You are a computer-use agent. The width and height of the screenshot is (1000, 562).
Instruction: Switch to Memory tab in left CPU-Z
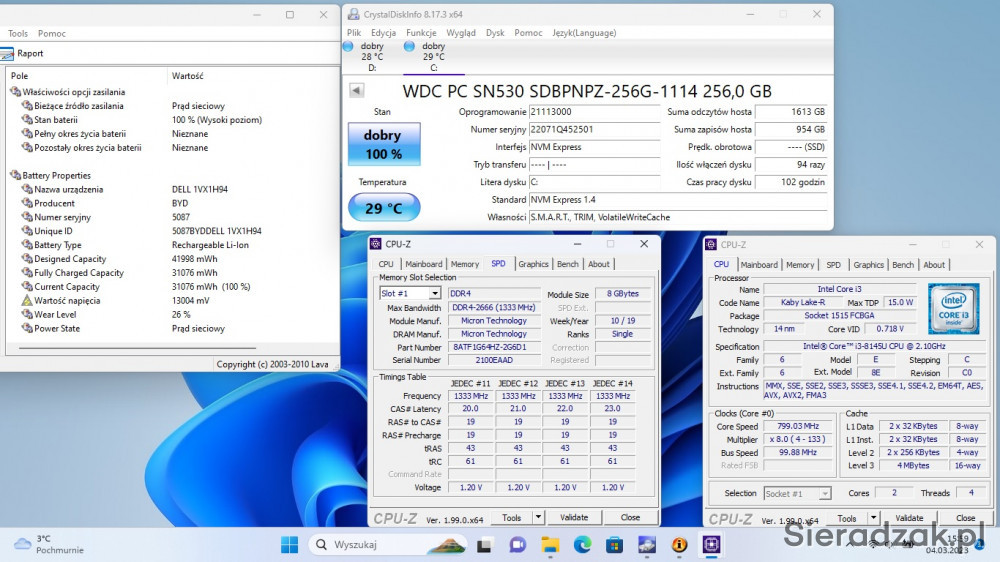coord(464,264)
